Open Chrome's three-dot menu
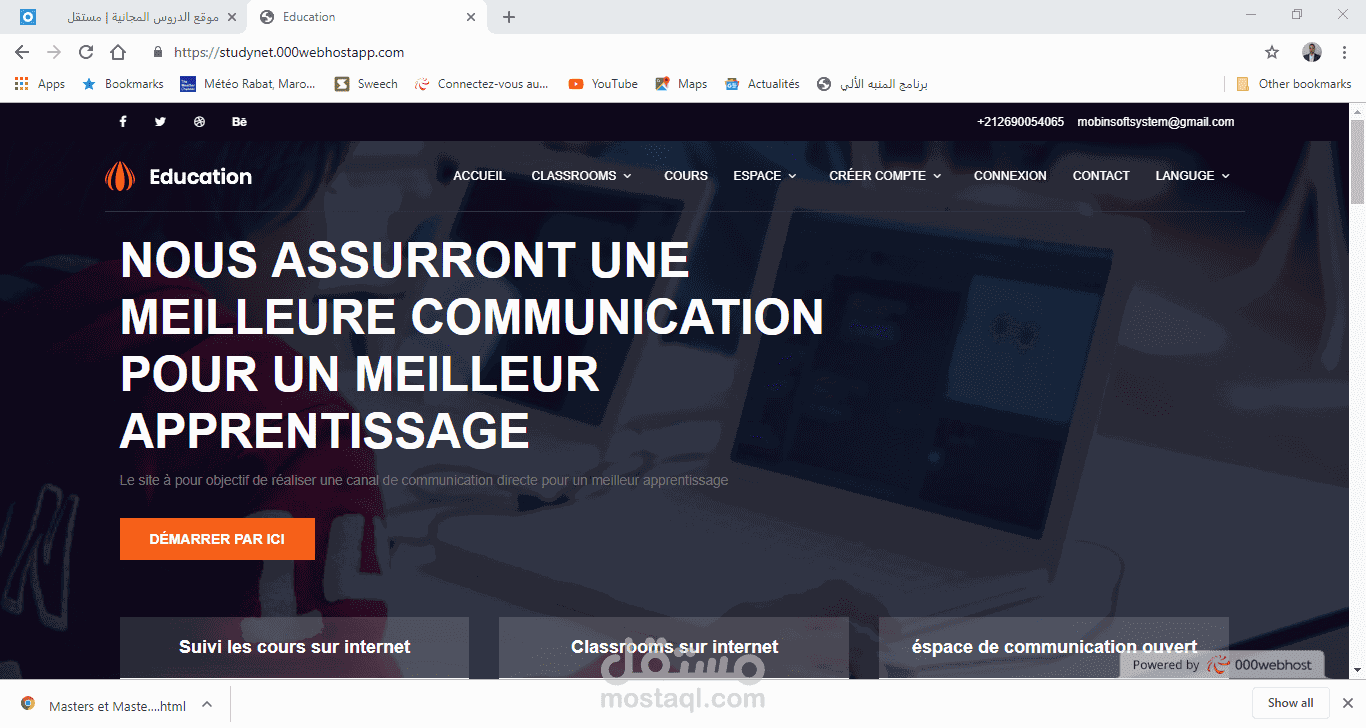This screenshot has height=728, width=1366. click(x=1343, y=52)
